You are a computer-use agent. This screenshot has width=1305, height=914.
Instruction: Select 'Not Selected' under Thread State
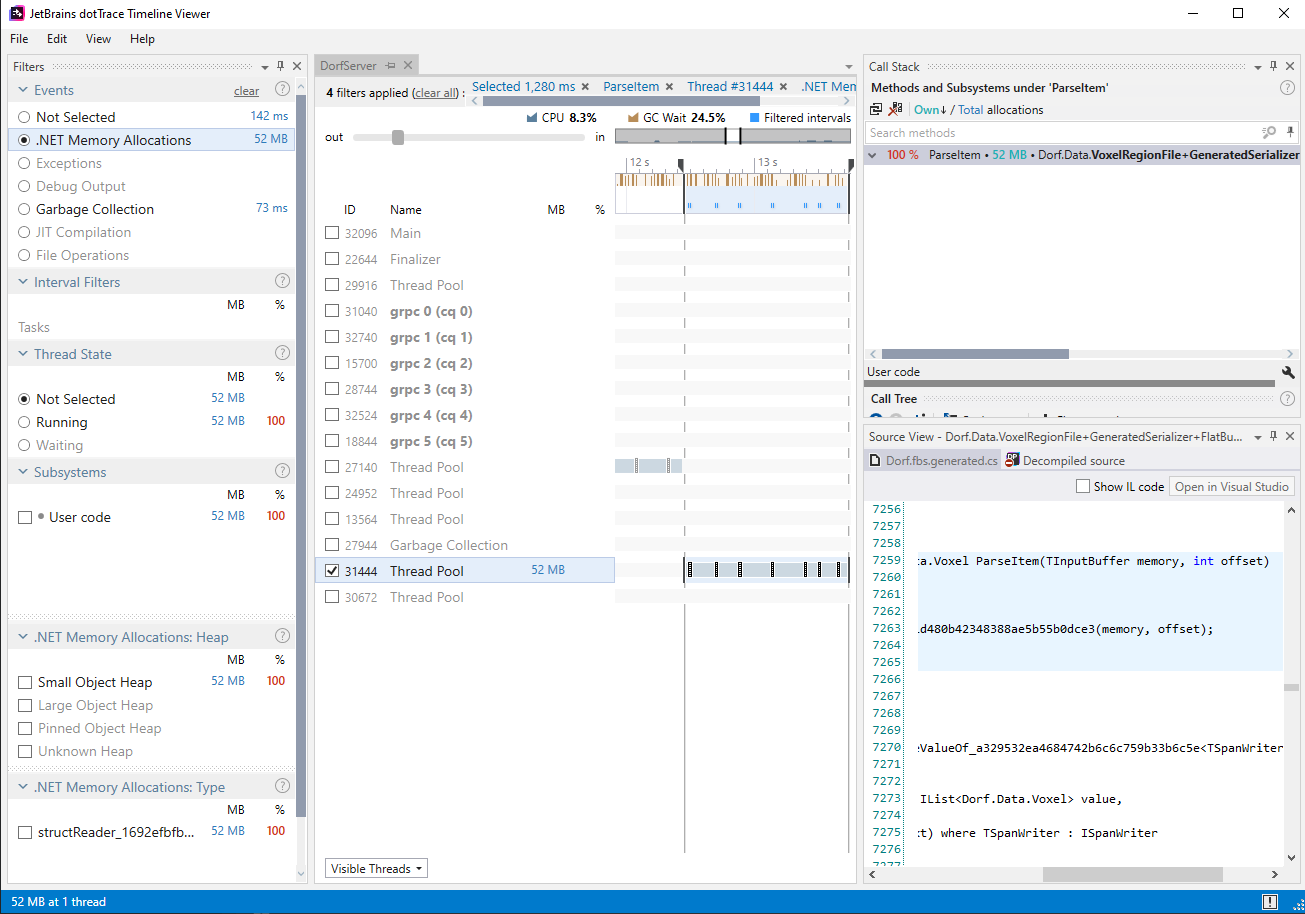[x=25, y=399]
